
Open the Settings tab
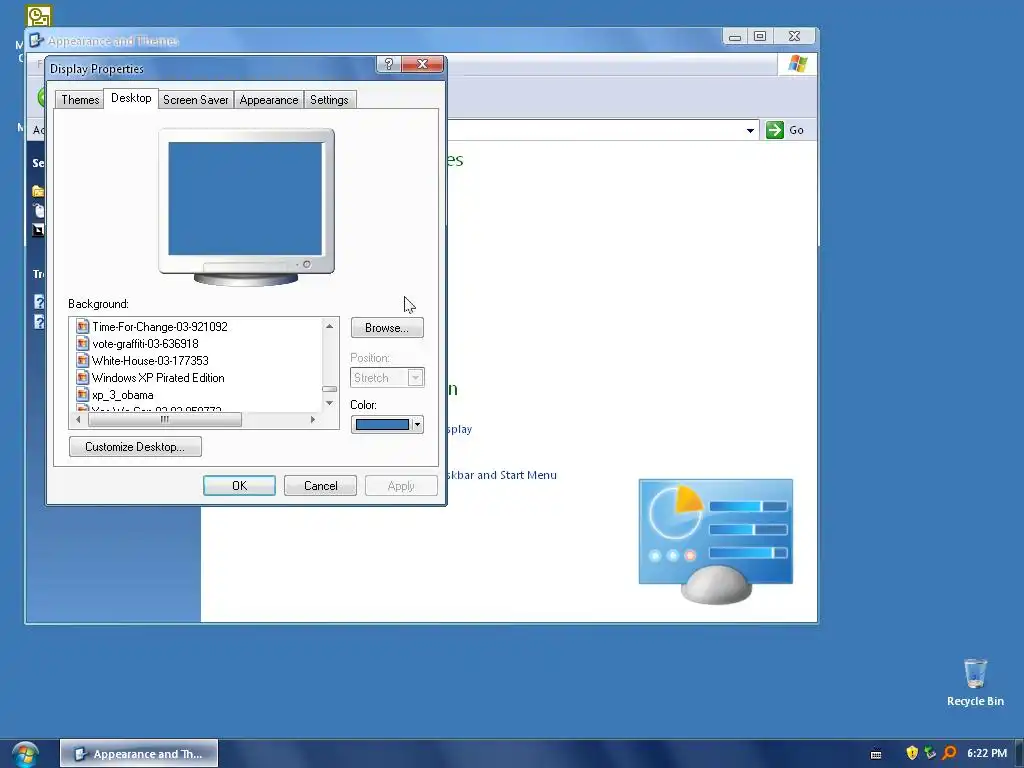coord(329,100)
